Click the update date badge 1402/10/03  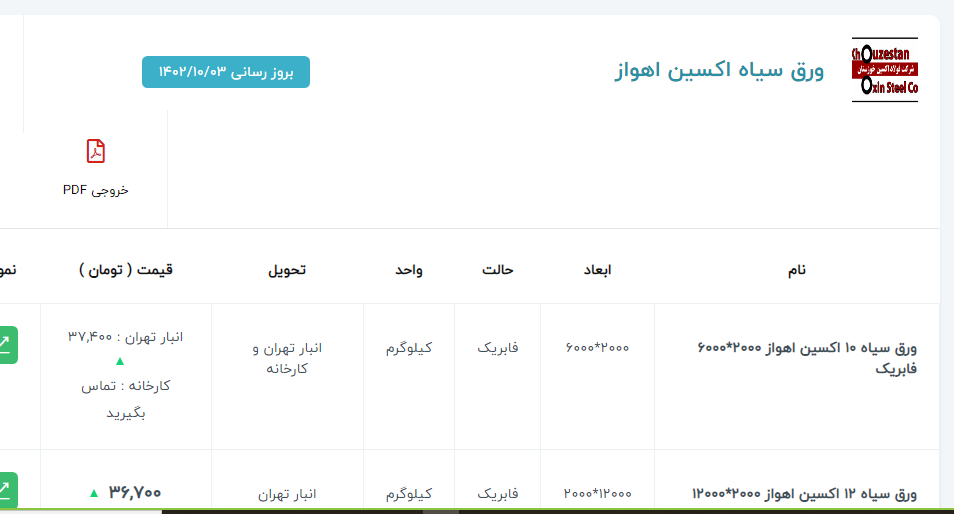(x=226, y=72)
